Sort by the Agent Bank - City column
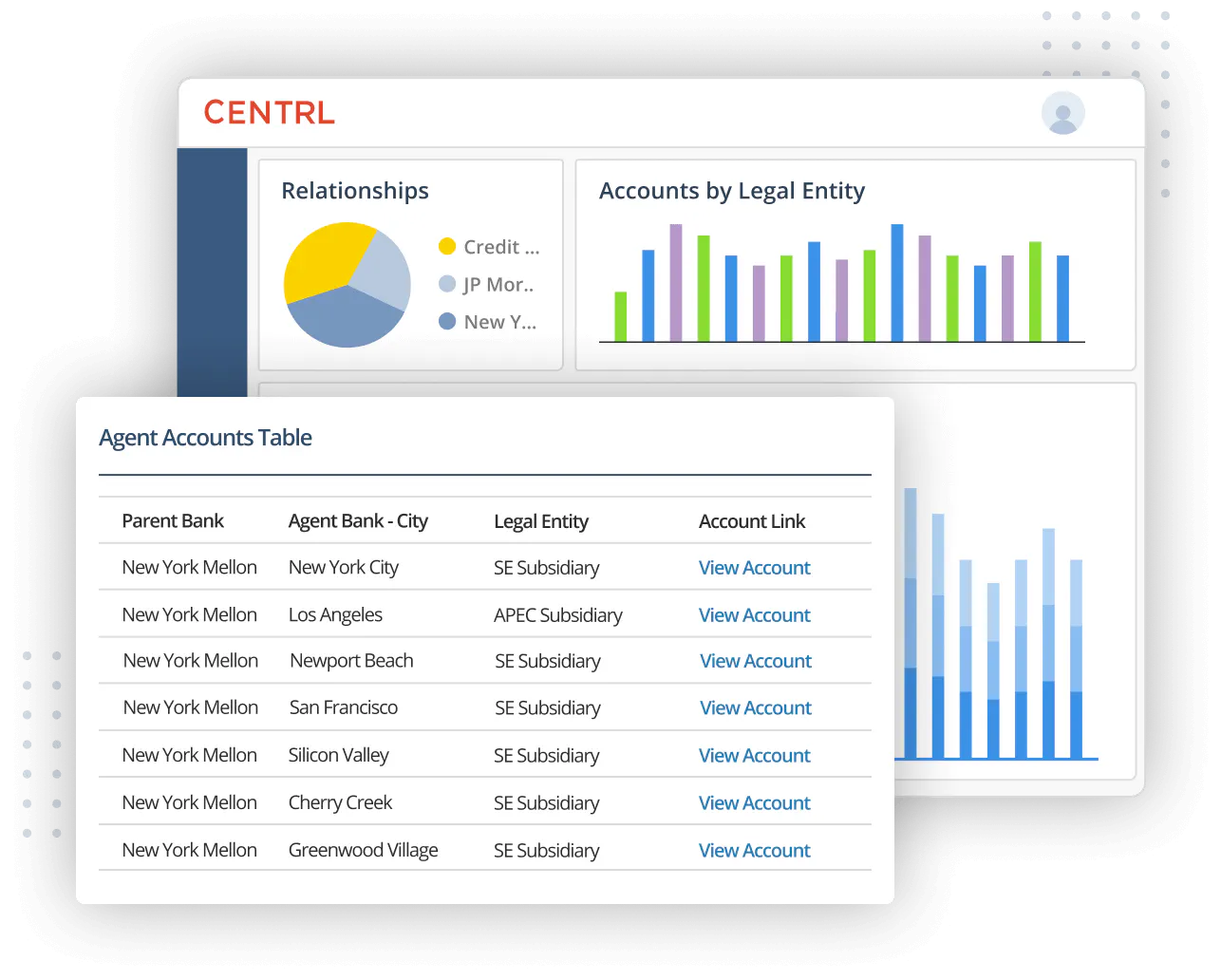The width and height of the screenshot is (1221, 980). [359, 520]
